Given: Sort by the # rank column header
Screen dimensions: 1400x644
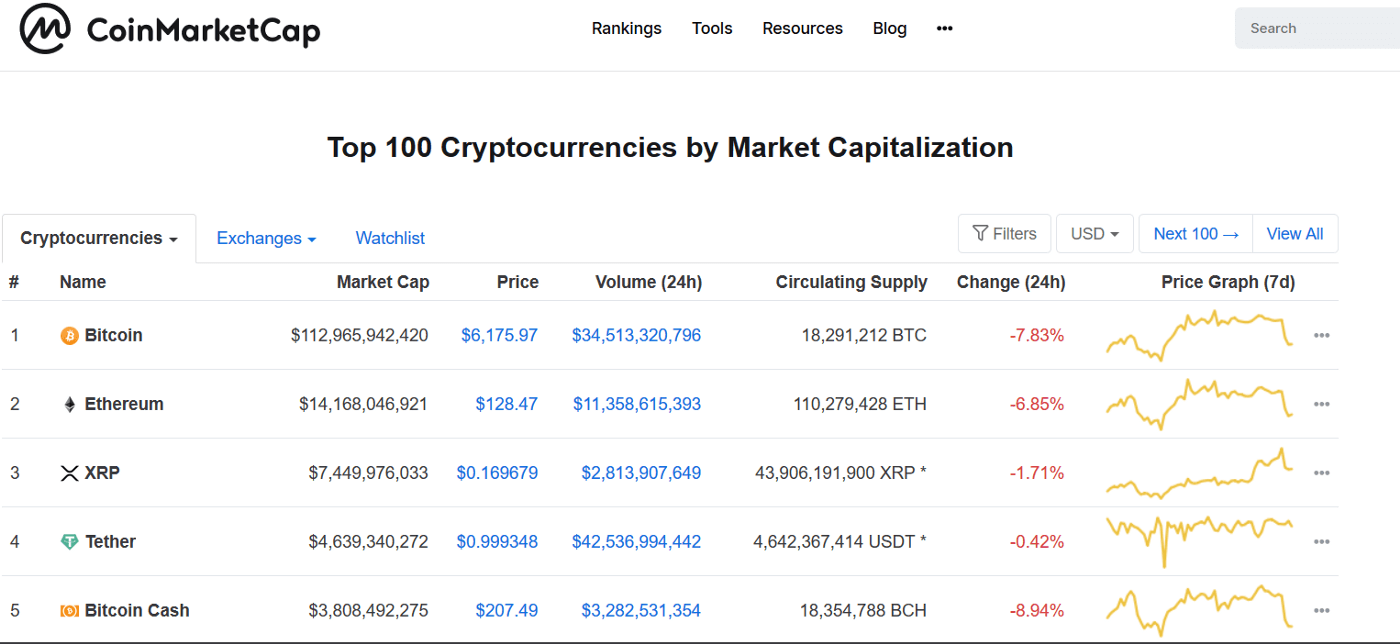Looking at the screenshot, I should tap(14, 282).
